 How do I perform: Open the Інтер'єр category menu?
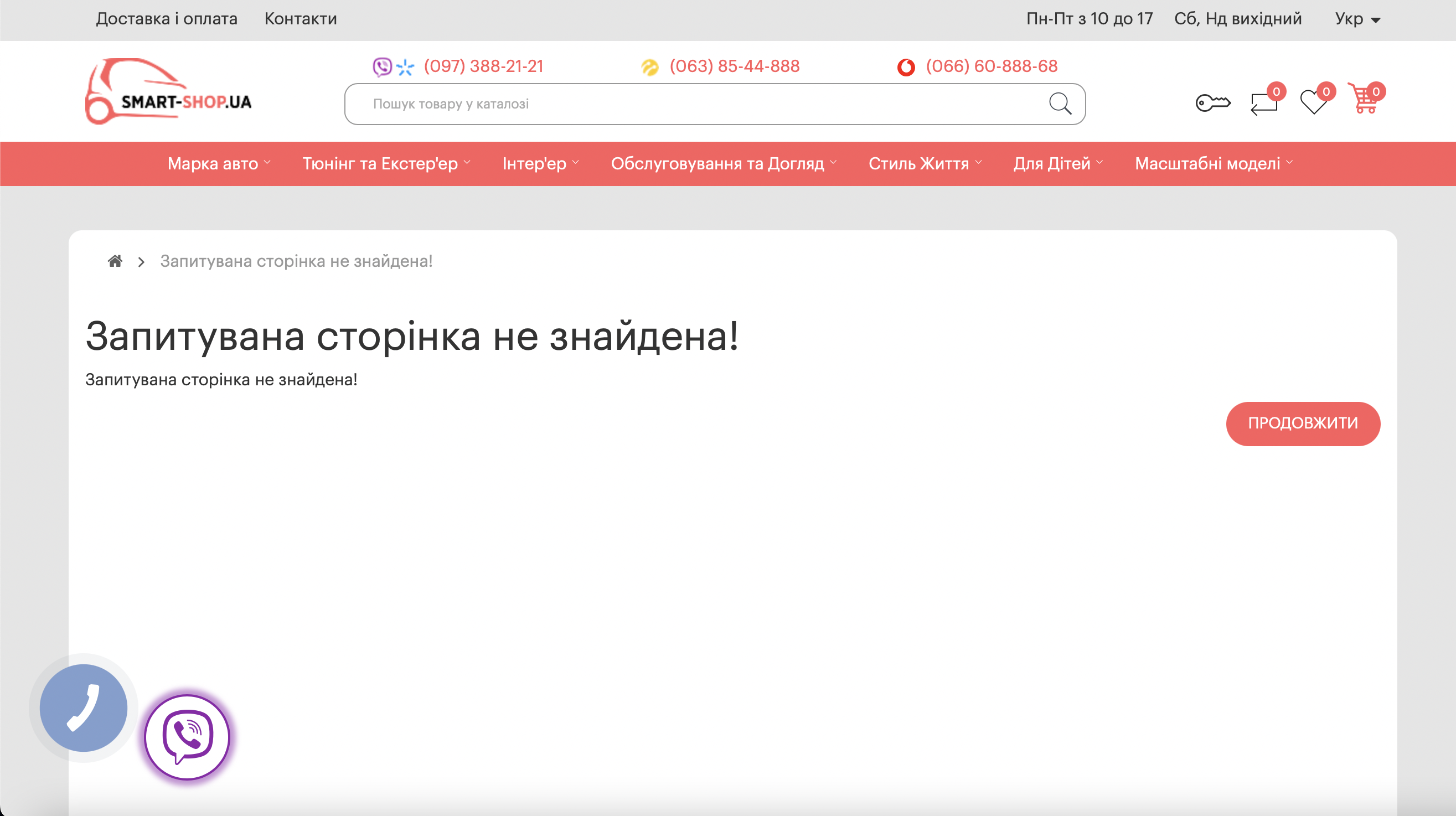tap(540, 164)
